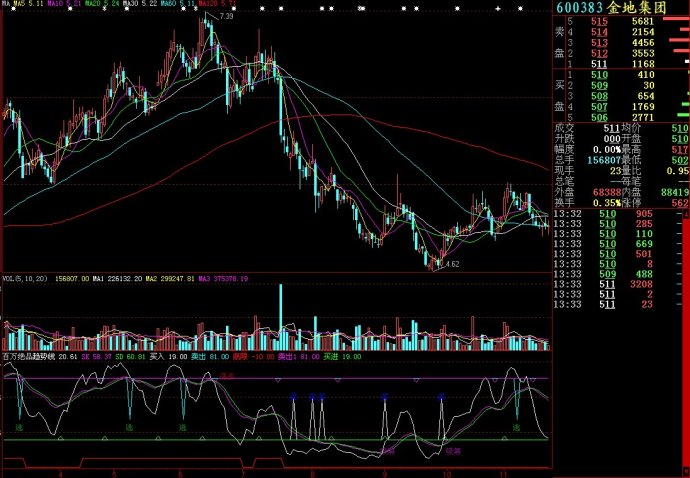Screen dimensions: 690x478
Task: Click the month 7 axis label
Action: pos(243,474)
